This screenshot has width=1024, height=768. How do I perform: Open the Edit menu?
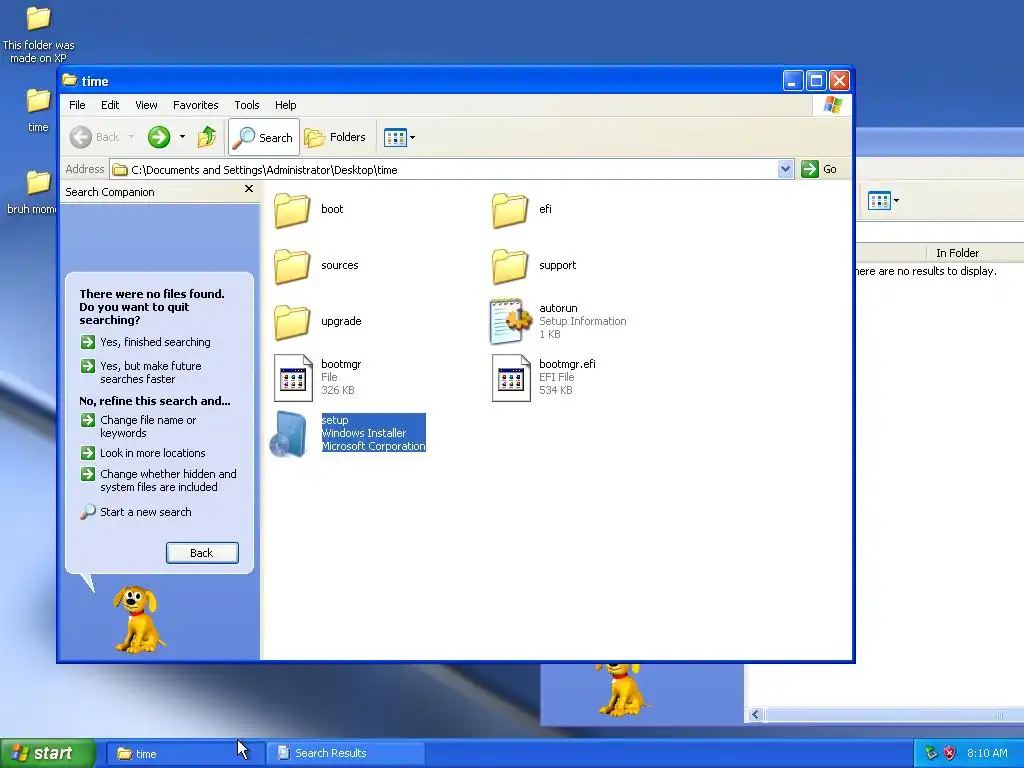point(110,105)
